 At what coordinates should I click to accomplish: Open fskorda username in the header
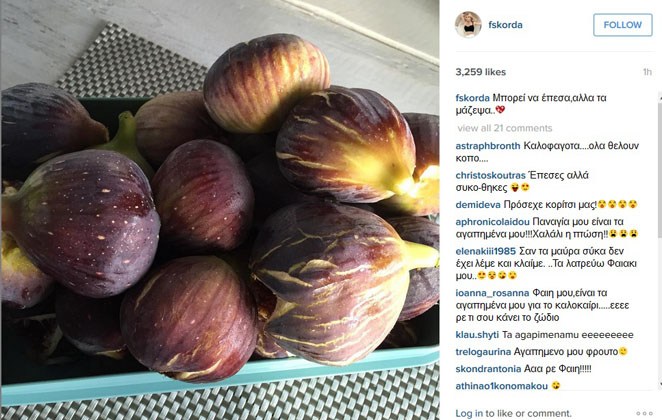pyautogui.click(x=505, y=25)
